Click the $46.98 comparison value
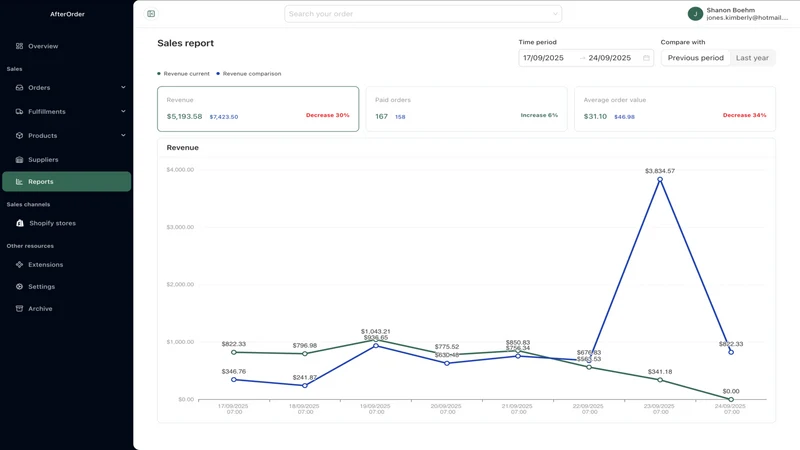The image size is (800, 450). 624,117
